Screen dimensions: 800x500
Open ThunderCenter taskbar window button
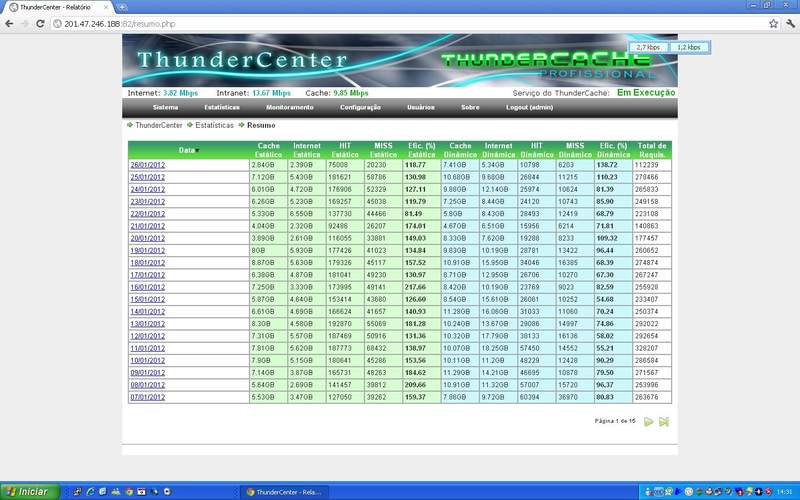tap(285, 492)
